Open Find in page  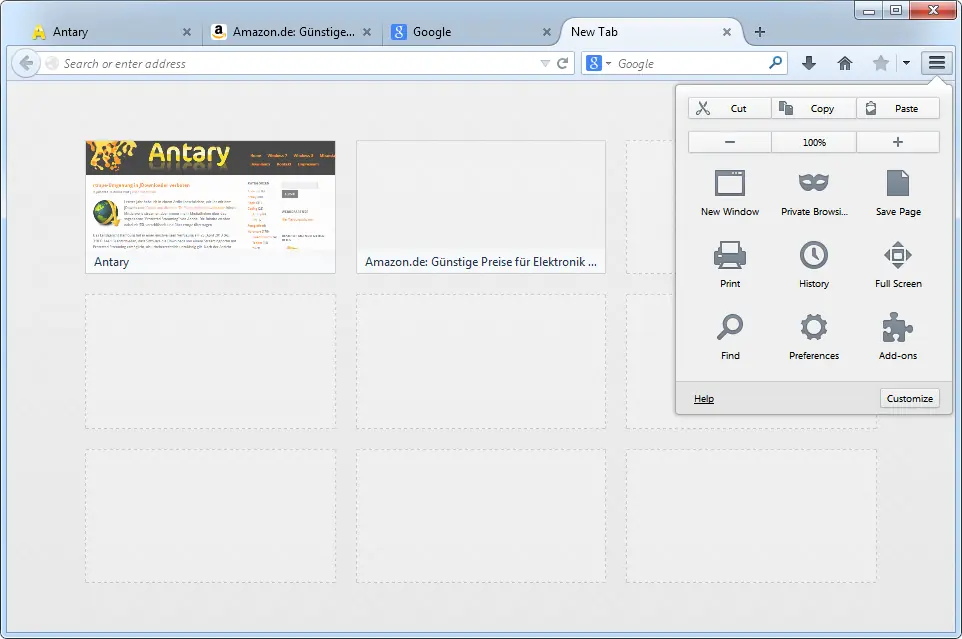pos(729,337)
